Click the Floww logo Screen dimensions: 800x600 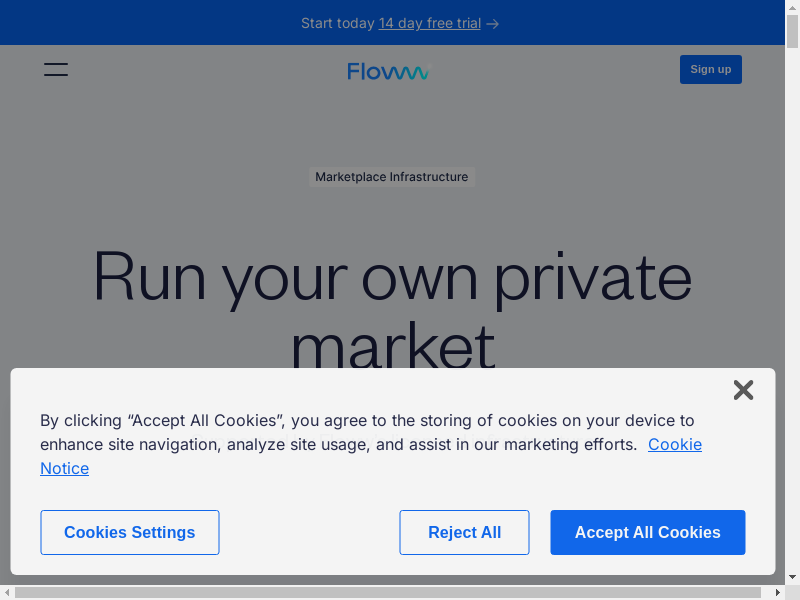pyautogui.click(x=388, y=71)
